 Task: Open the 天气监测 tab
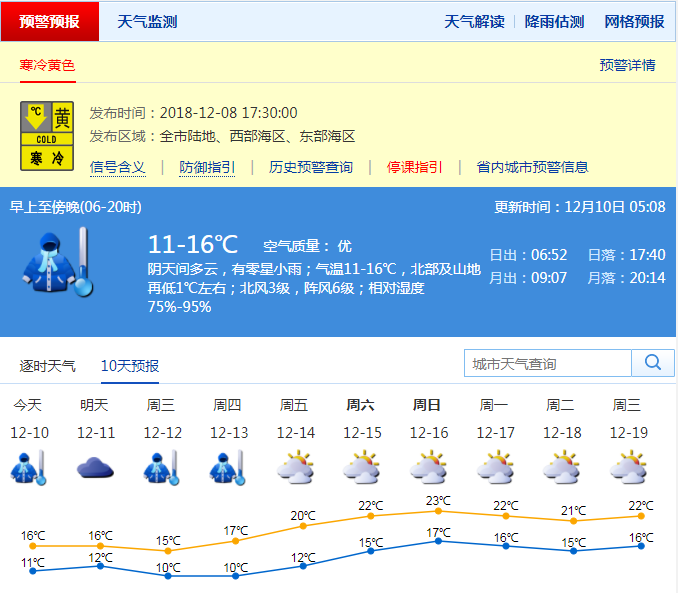(x=147, y=21)
